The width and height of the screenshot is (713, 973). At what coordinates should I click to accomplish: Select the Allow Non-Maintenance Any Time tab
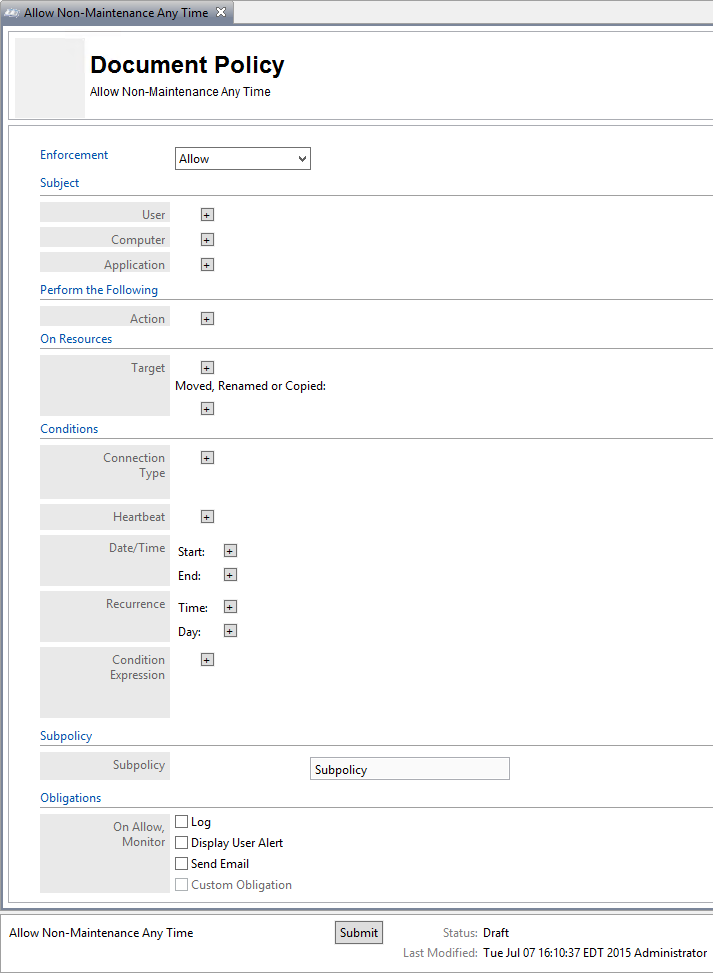click(116, 12)
